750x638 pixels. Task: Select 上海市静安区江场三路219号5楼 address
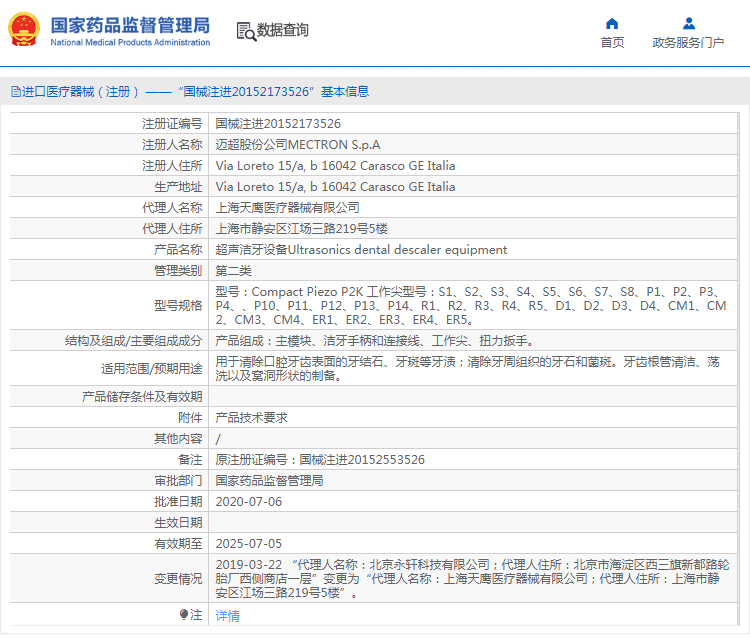tap(301, 229)
